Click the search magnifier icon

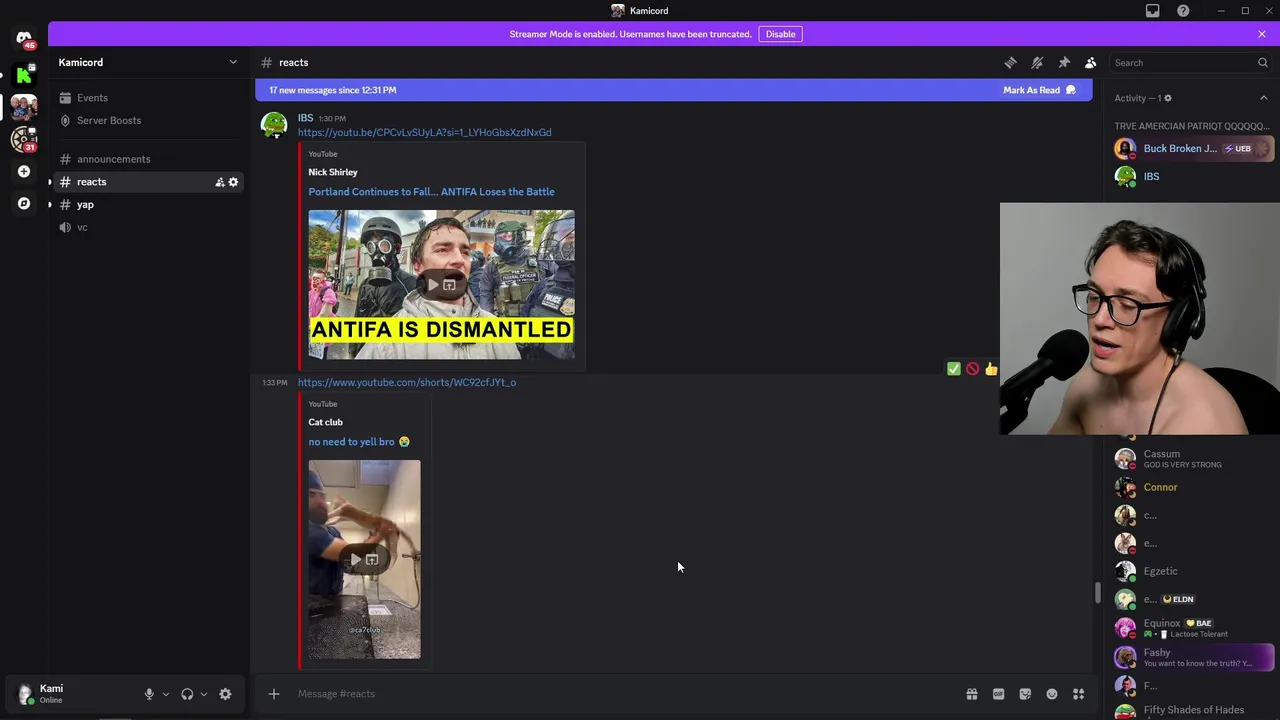1262,62
